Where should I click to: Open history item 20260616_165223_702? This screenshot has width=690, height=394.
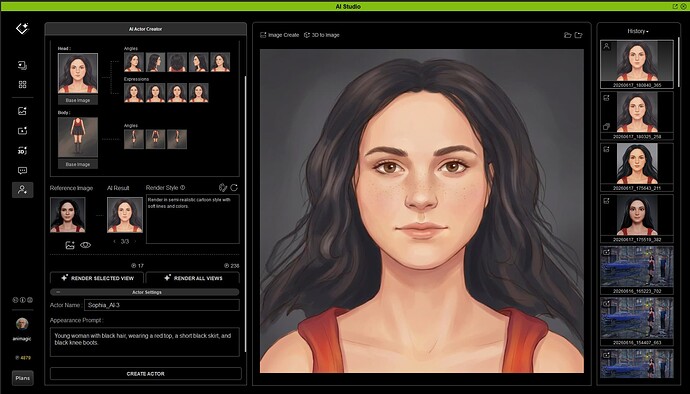(x=637, y=270)
